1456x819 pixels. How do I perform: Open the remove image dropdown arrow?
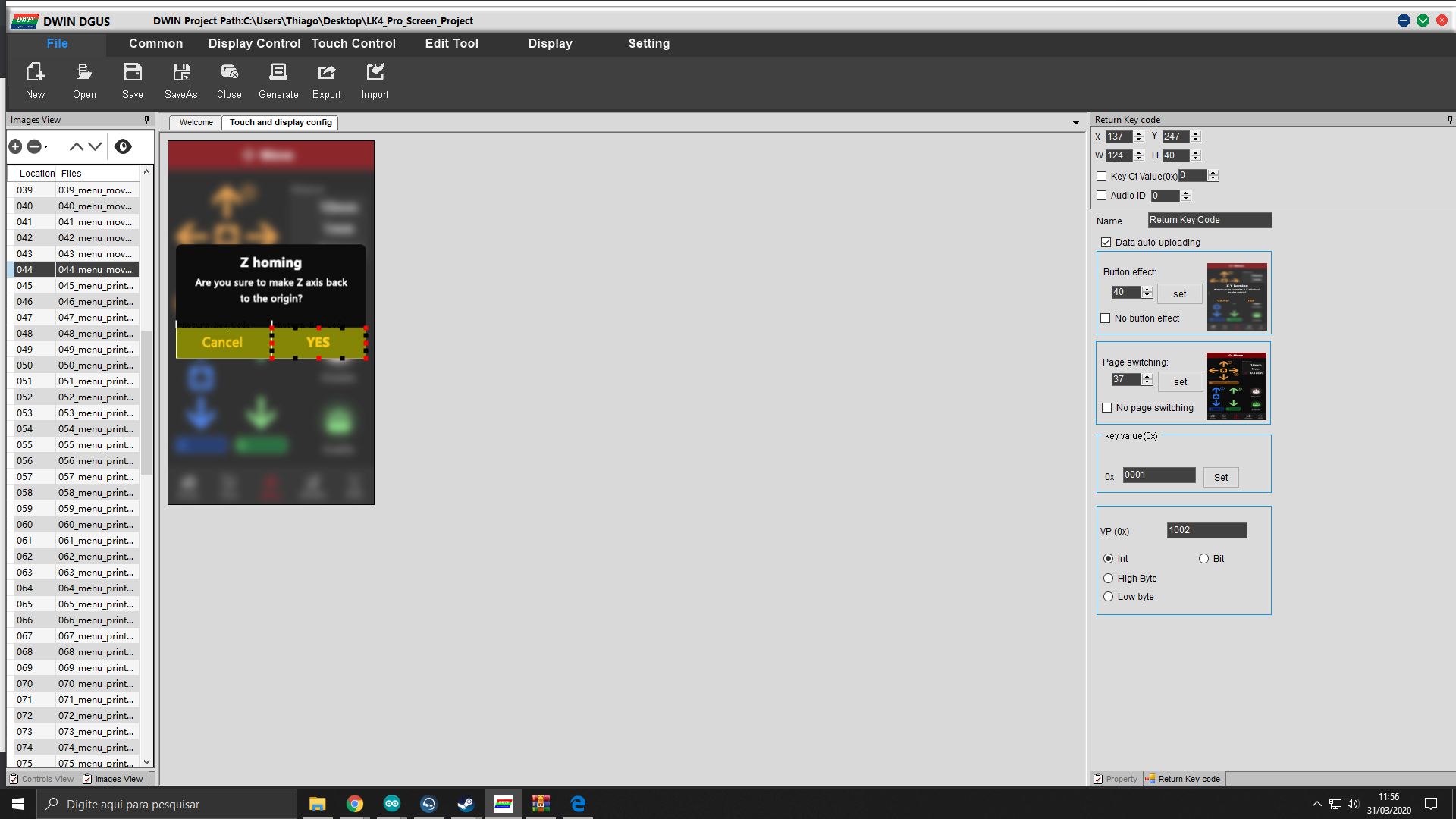pos(46,146)
